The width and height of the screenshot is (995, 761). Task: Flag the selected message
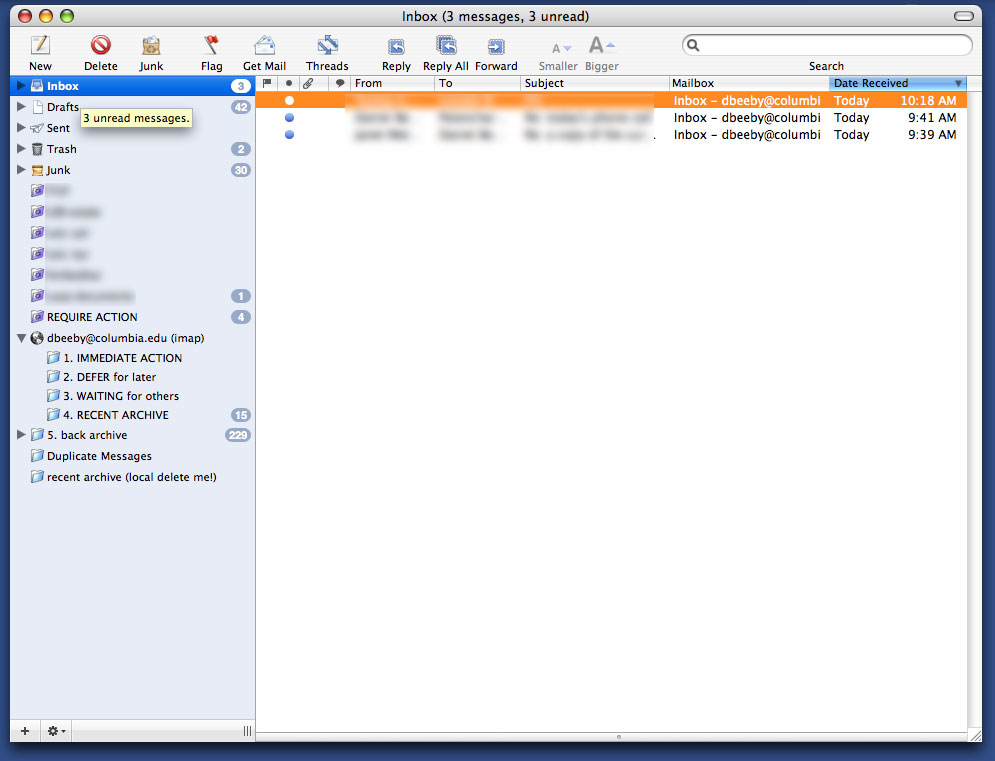point(211,45)
